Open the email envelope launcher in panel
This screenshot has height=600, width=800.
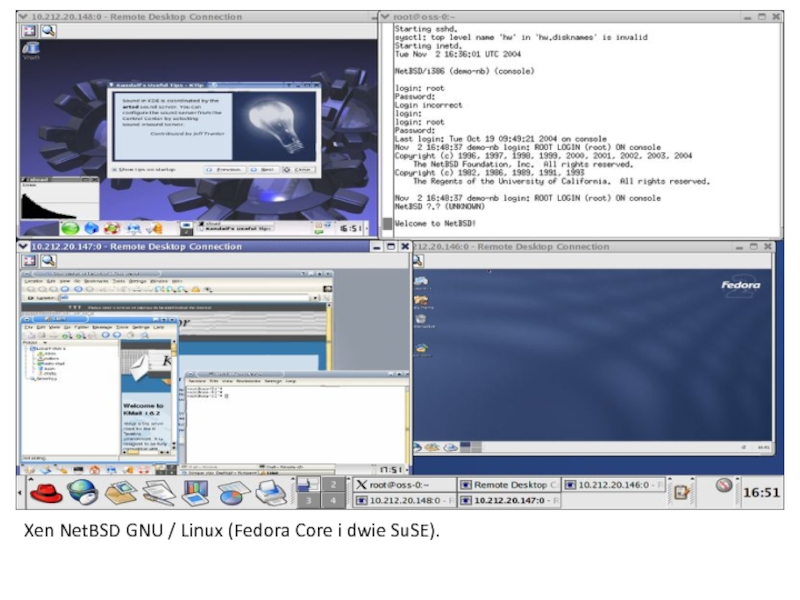[x=120, y=492]
